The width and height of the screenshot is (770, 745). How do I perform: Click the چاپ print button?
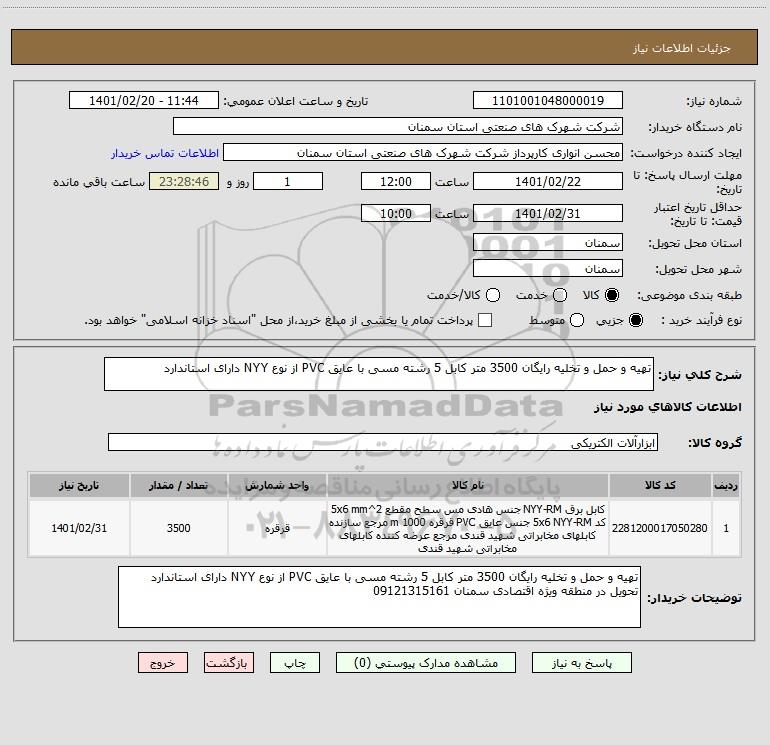tap(295, 663)
